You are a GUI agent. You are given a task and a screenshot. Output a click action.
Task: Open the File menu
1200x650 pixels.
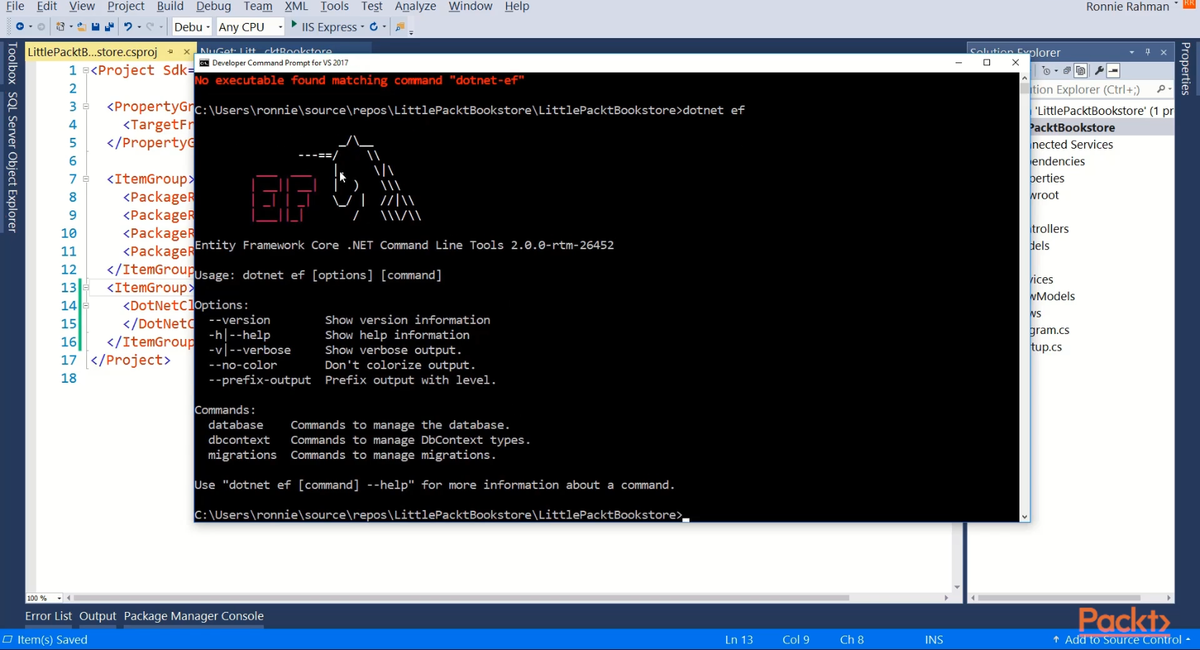(x=15, y=6)
